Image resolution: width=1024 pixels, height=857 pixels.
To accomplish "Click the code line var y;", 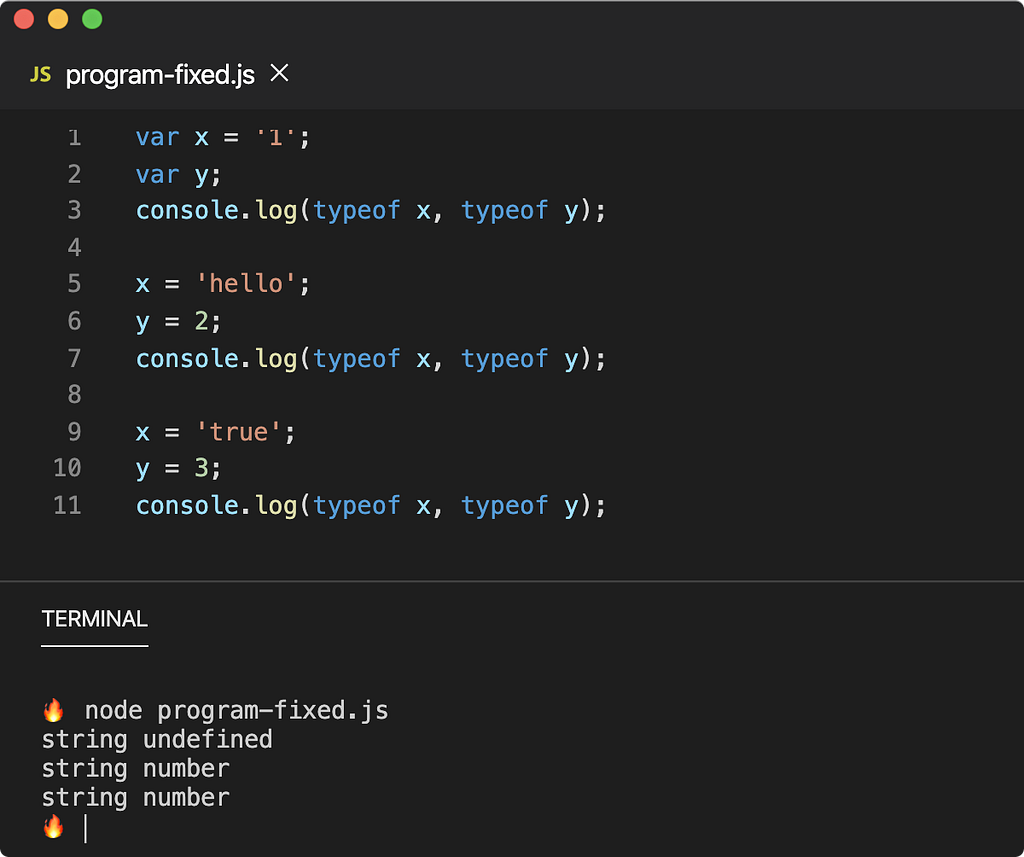I will click(178, 175).
